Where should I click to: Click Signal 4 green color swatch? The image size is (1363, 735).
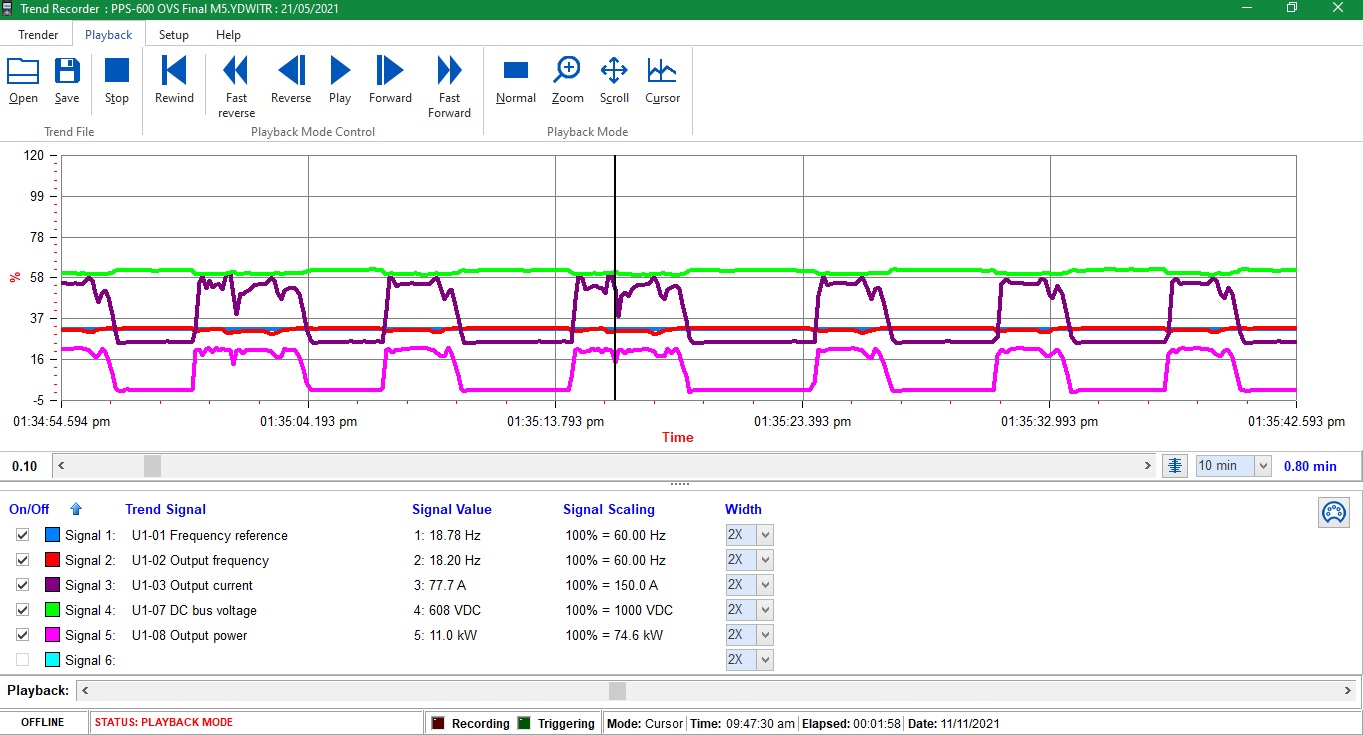(52, 610)
